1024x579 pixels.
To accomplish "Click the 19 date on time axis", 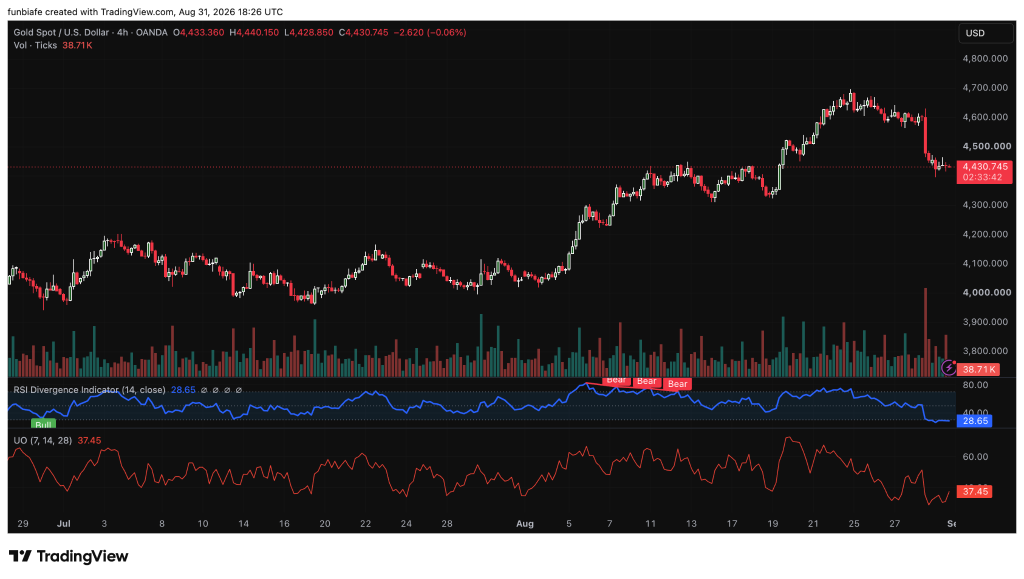I will (x=773, y=524).
